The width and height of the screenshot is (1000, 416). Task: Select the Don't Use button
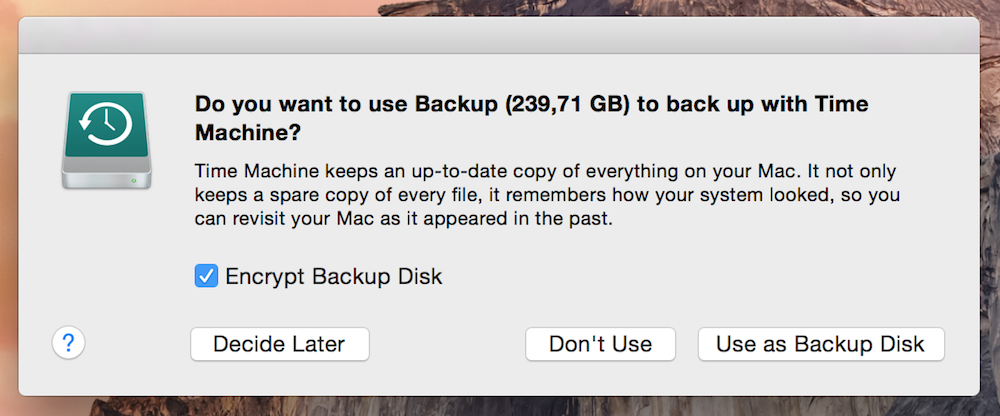pyautogui.click(x=600, y=345)
